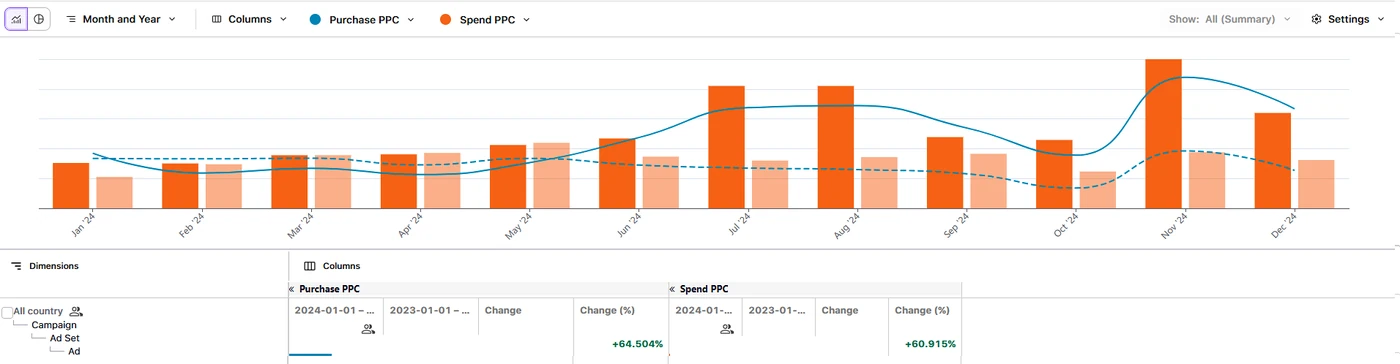Click the Sep '24 axis label
The height and width of the screenshot is (364, 1400).
click(x=957, y=225)
